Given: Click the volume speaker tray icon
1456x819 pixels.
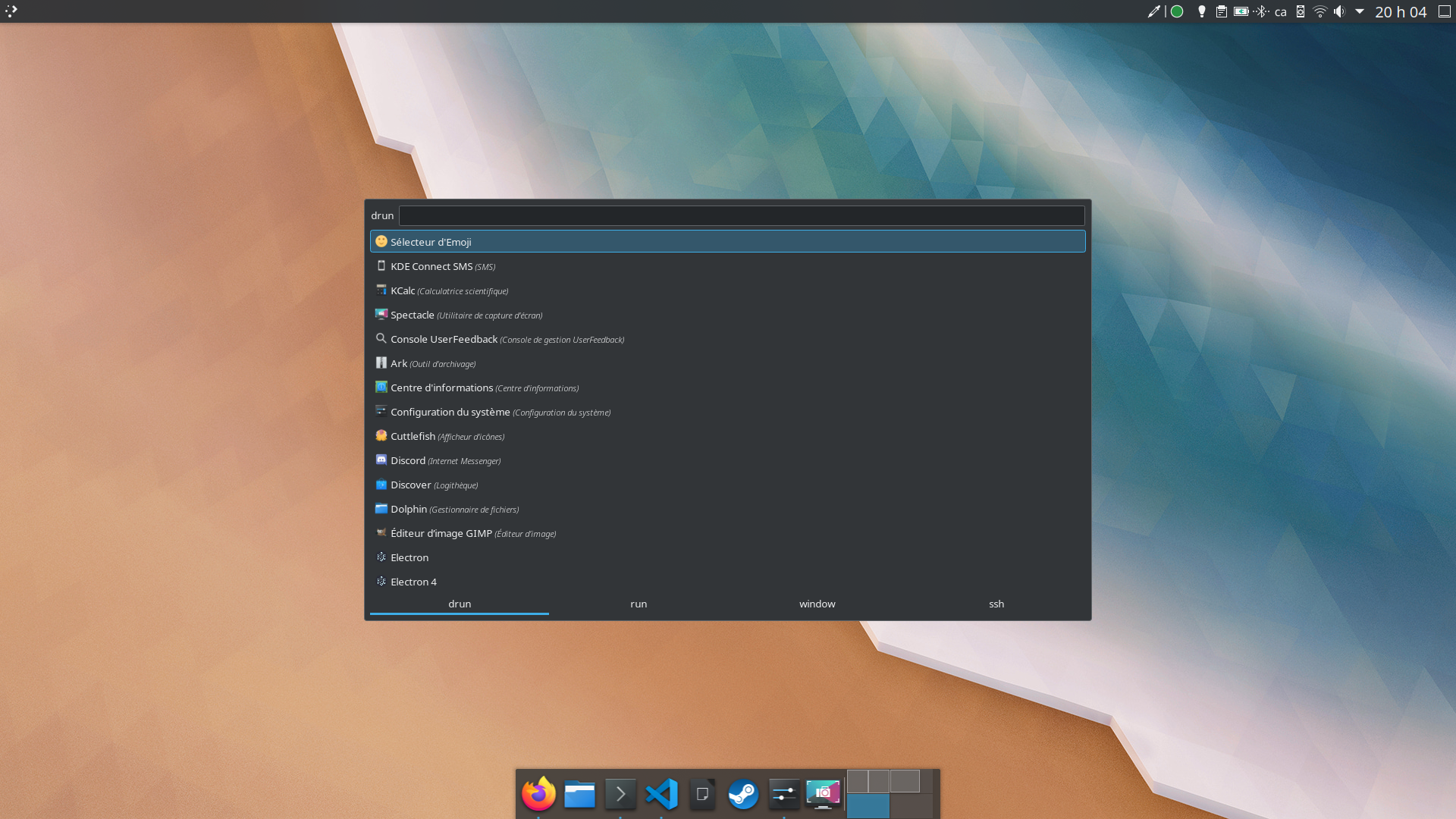Looking at the screenshot, I should click(1339, 11).
